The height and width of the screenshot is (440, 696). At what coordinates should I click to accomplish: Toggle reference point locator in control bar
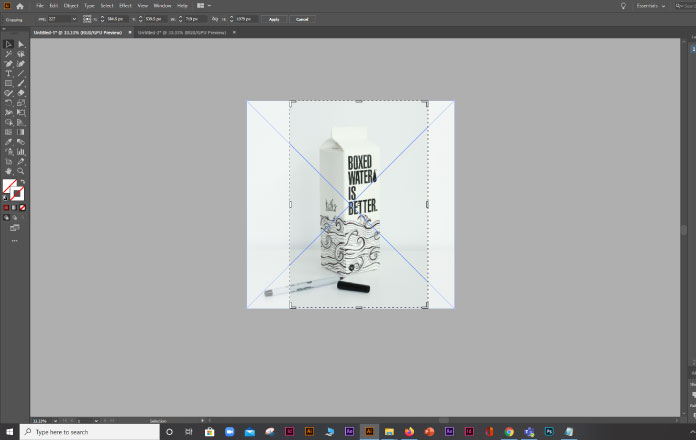tap(87, 19)
